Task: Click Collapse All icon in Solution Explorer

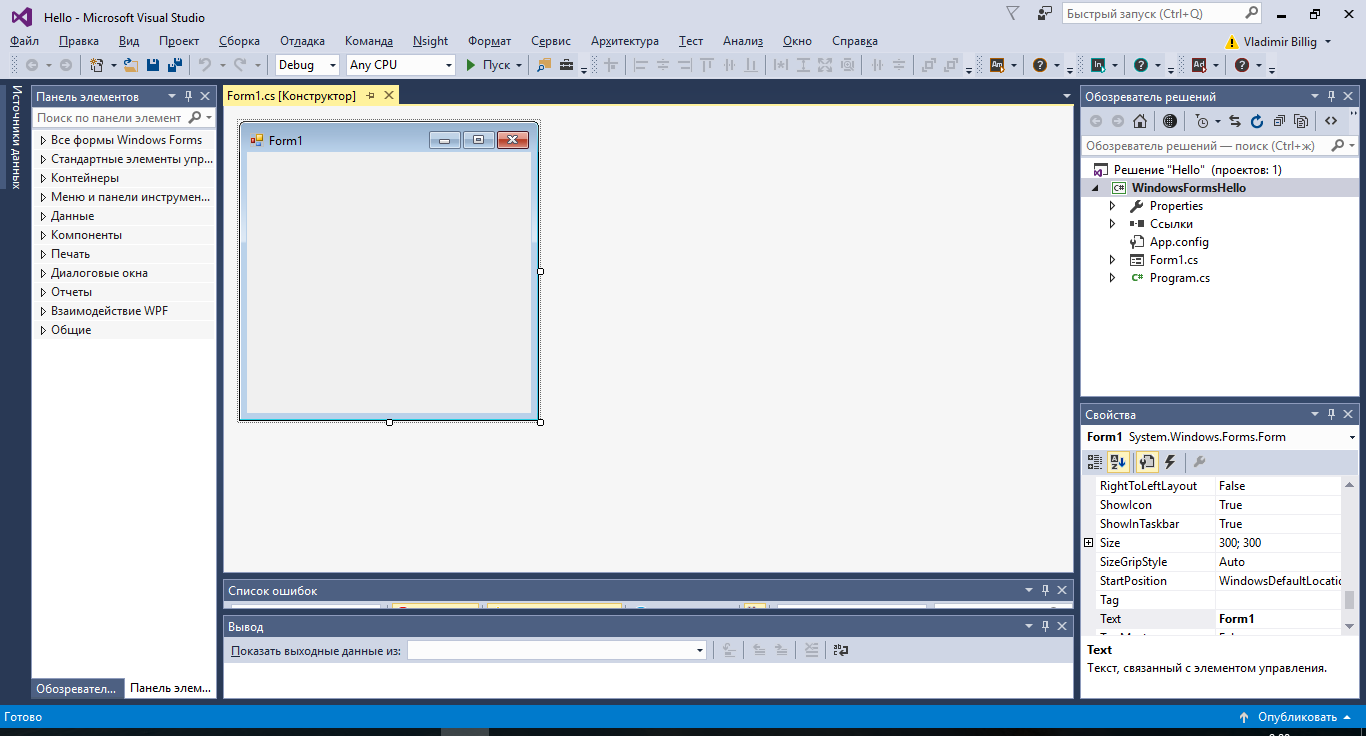Action: (x=1278, y=121)
